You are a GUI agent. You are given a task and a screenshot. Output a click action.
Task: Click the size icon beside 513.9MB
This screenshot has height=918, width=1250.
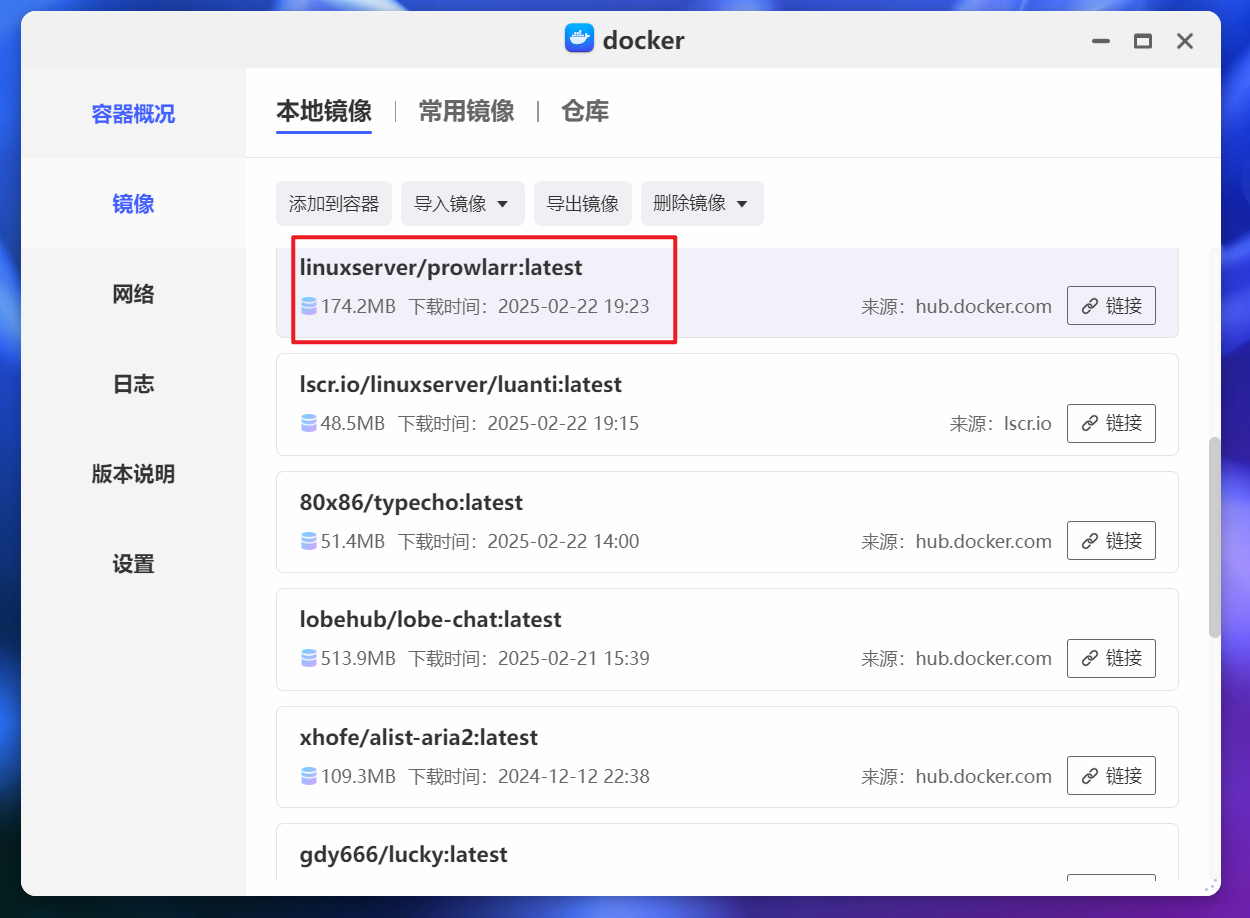(308, 658)
